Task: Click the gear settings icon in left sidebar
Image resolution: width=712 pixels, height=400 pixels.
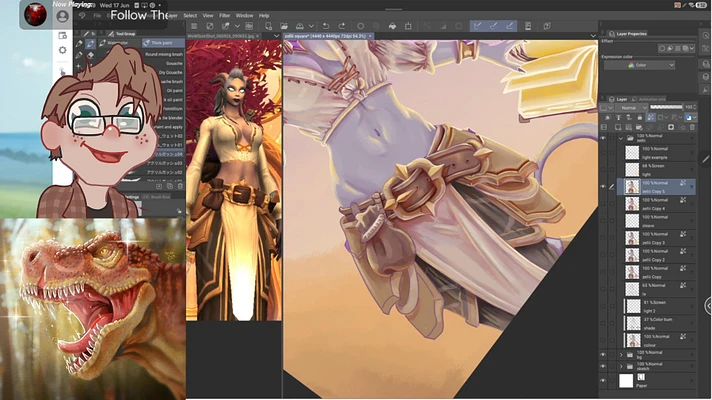Action: tap(63, 50)
